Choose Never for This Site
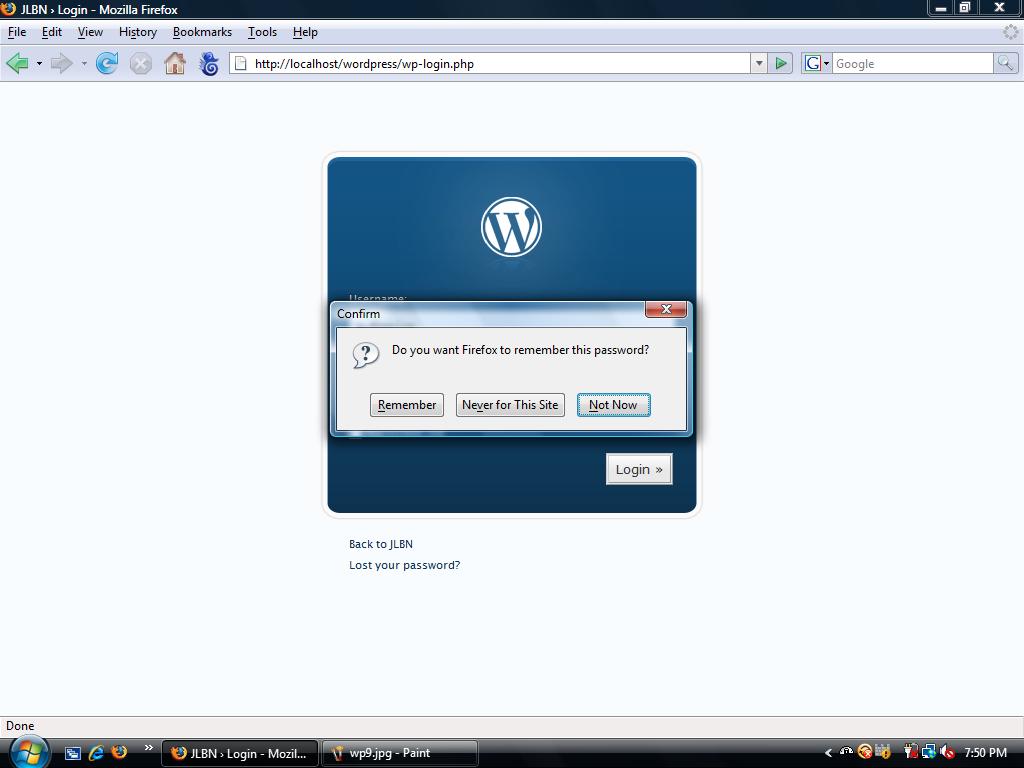The image size is (1024, 768). pos(510,405)
